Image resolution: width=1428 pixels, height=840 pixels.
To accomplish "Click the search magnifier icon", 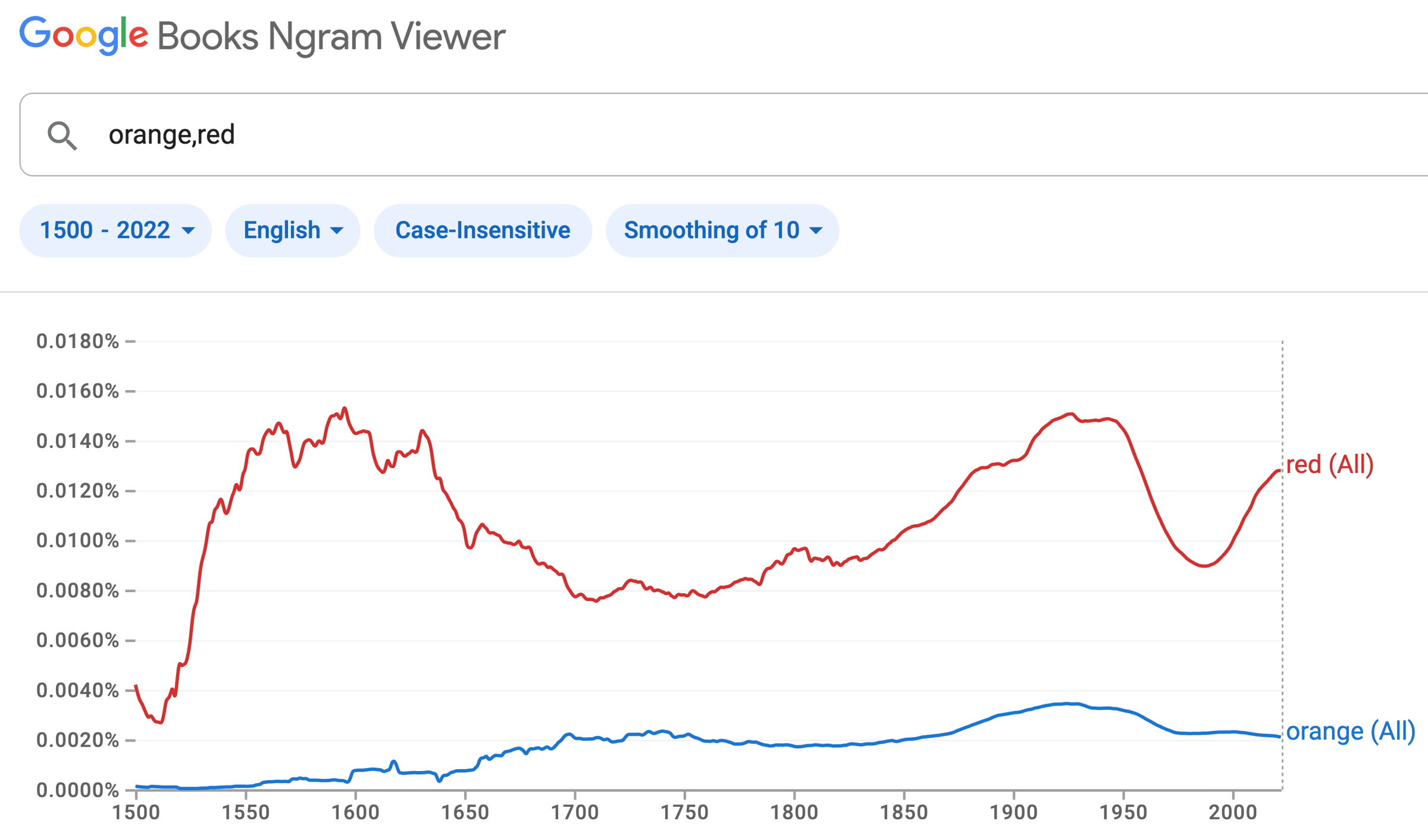I will pos(63,135).
